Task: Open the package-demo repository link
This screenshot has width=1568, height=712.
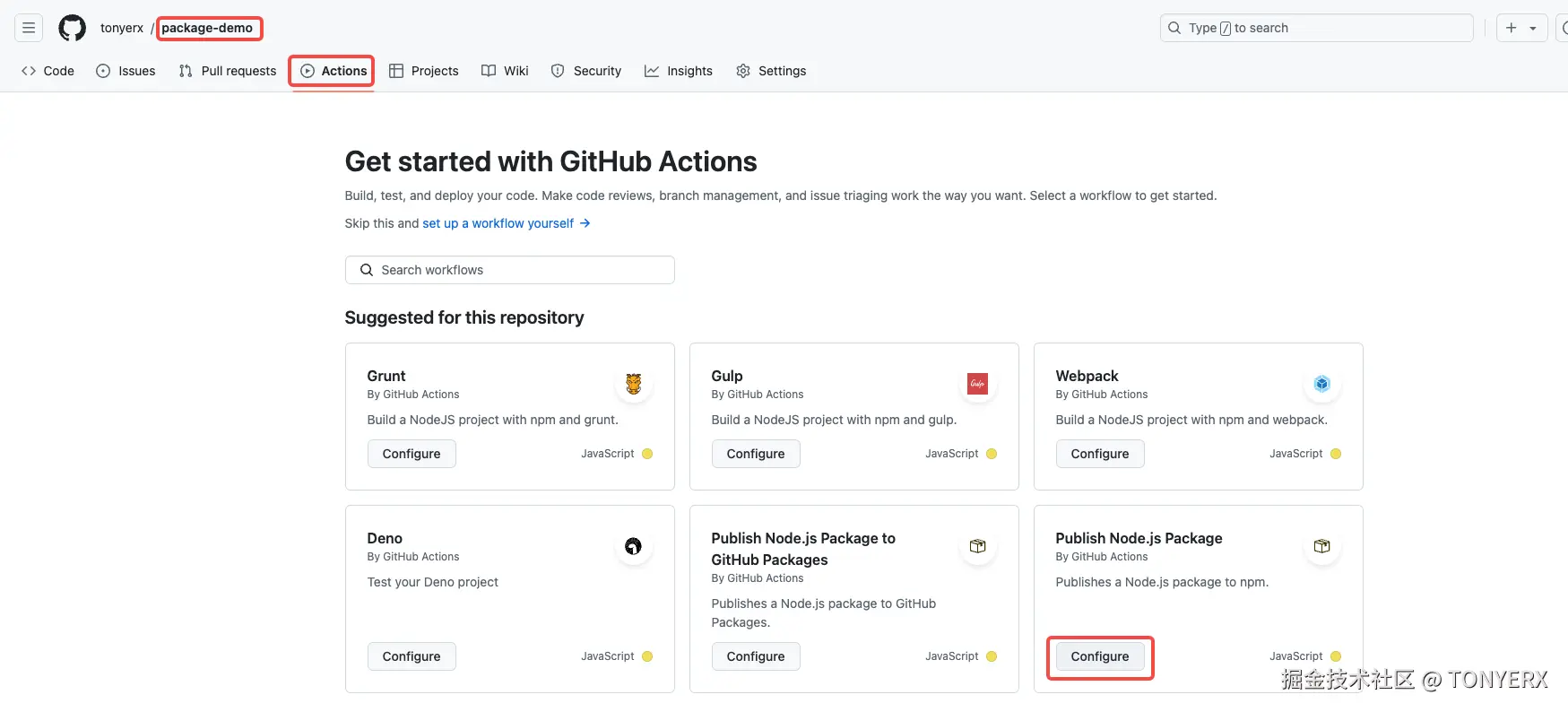Action: click(207, 28)
